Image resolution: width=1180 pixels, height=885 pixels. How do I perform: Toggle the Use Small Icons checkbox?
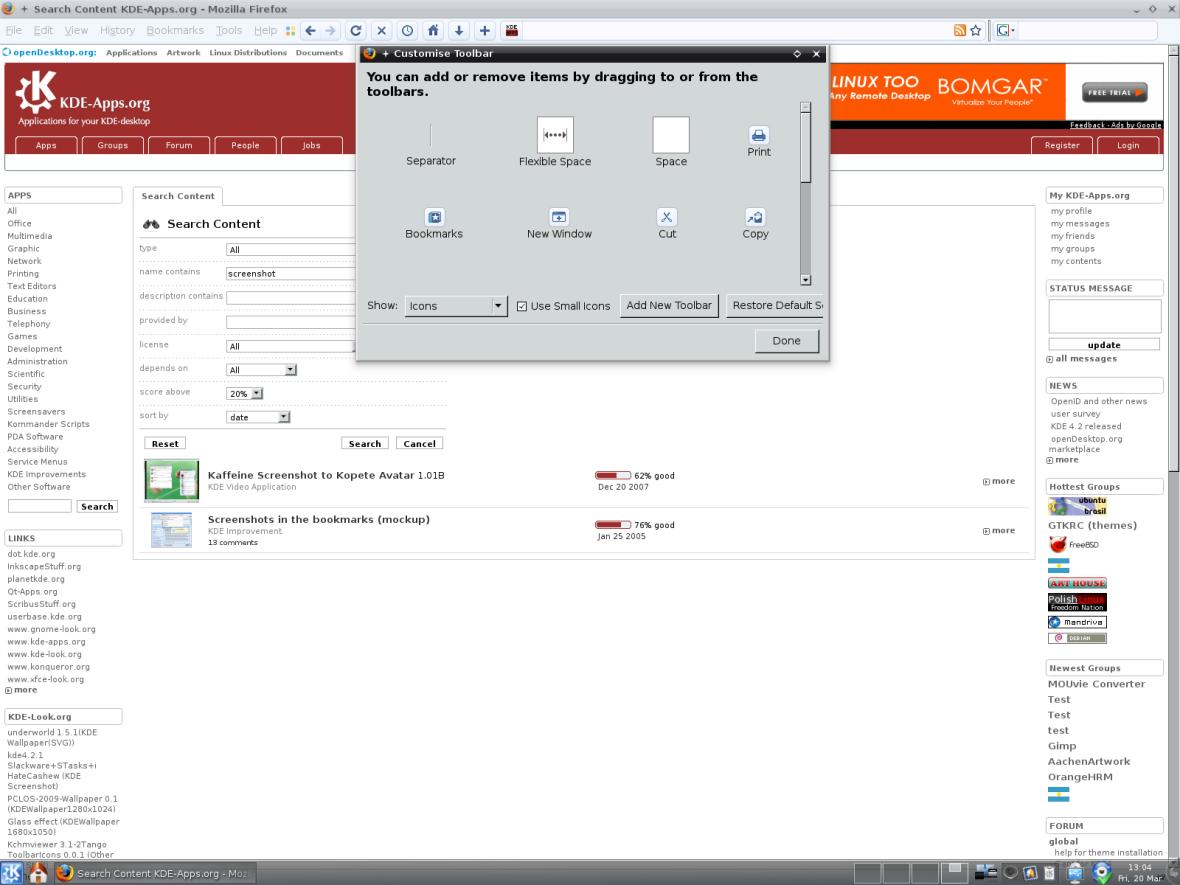(522, 306)
